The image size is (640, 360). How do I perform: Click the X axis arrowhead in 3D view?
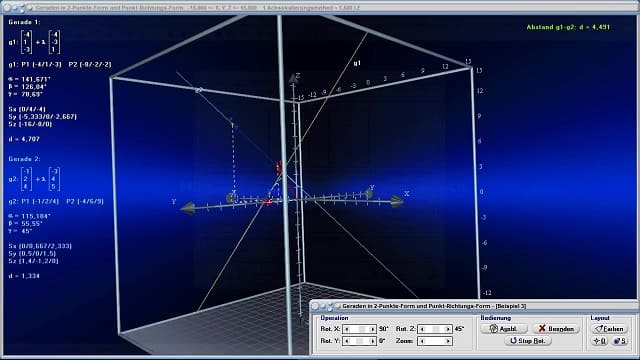(x=397, y=201)
